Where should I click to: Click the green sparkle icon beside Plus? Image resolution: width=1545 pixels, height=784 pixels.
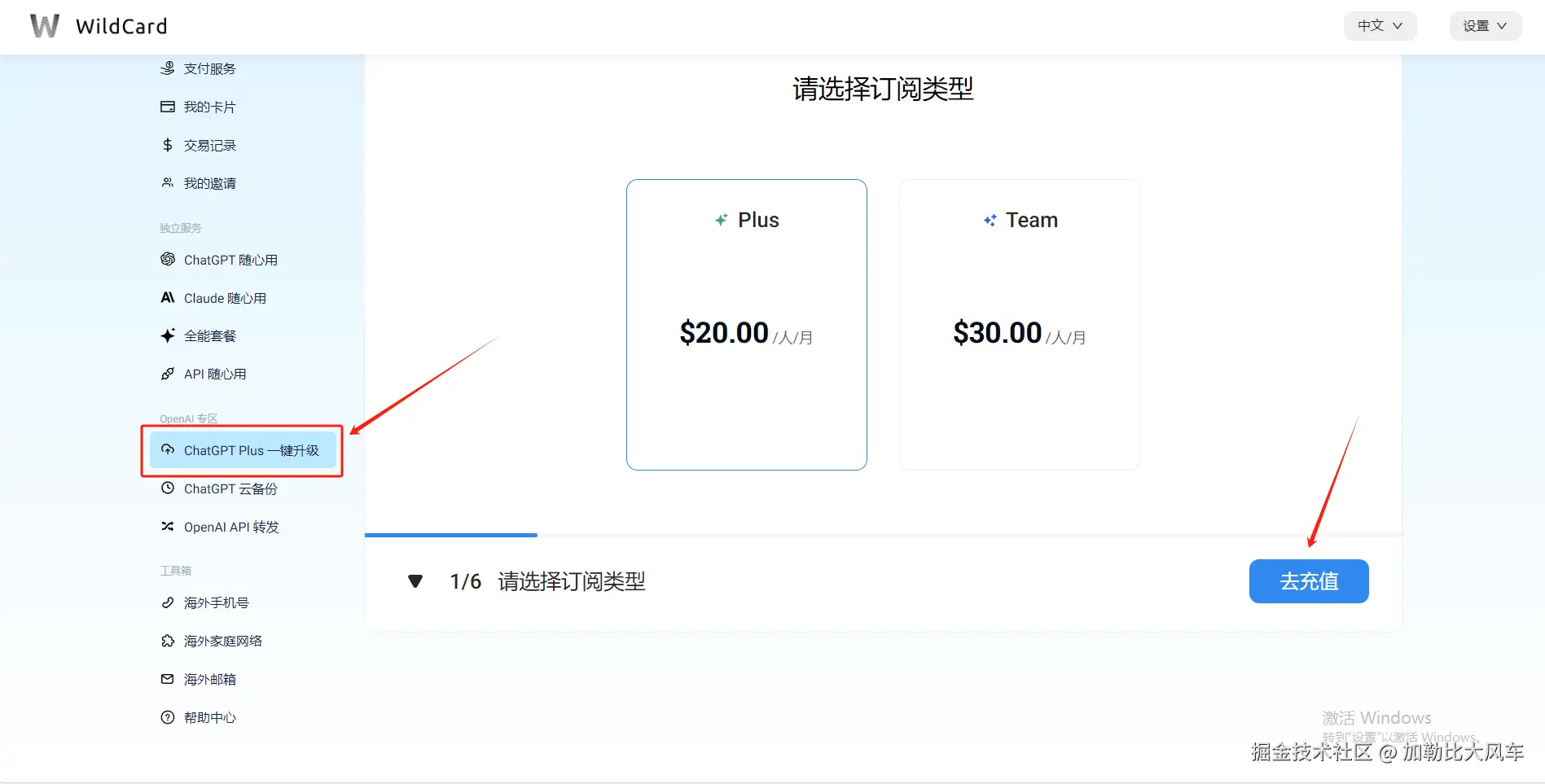tap(722, 220)
